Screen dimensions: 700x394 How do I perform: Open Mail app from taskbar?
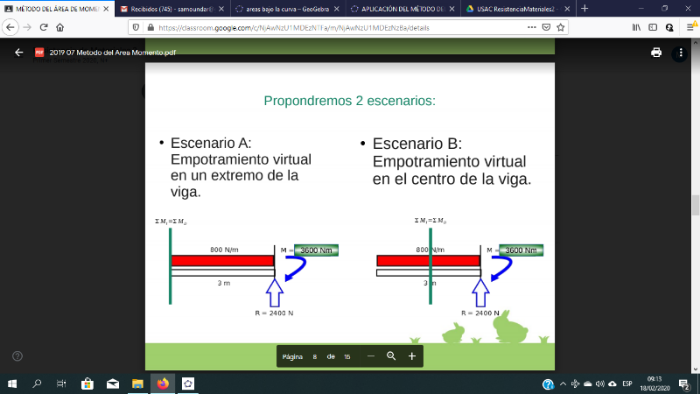point(112,384)
